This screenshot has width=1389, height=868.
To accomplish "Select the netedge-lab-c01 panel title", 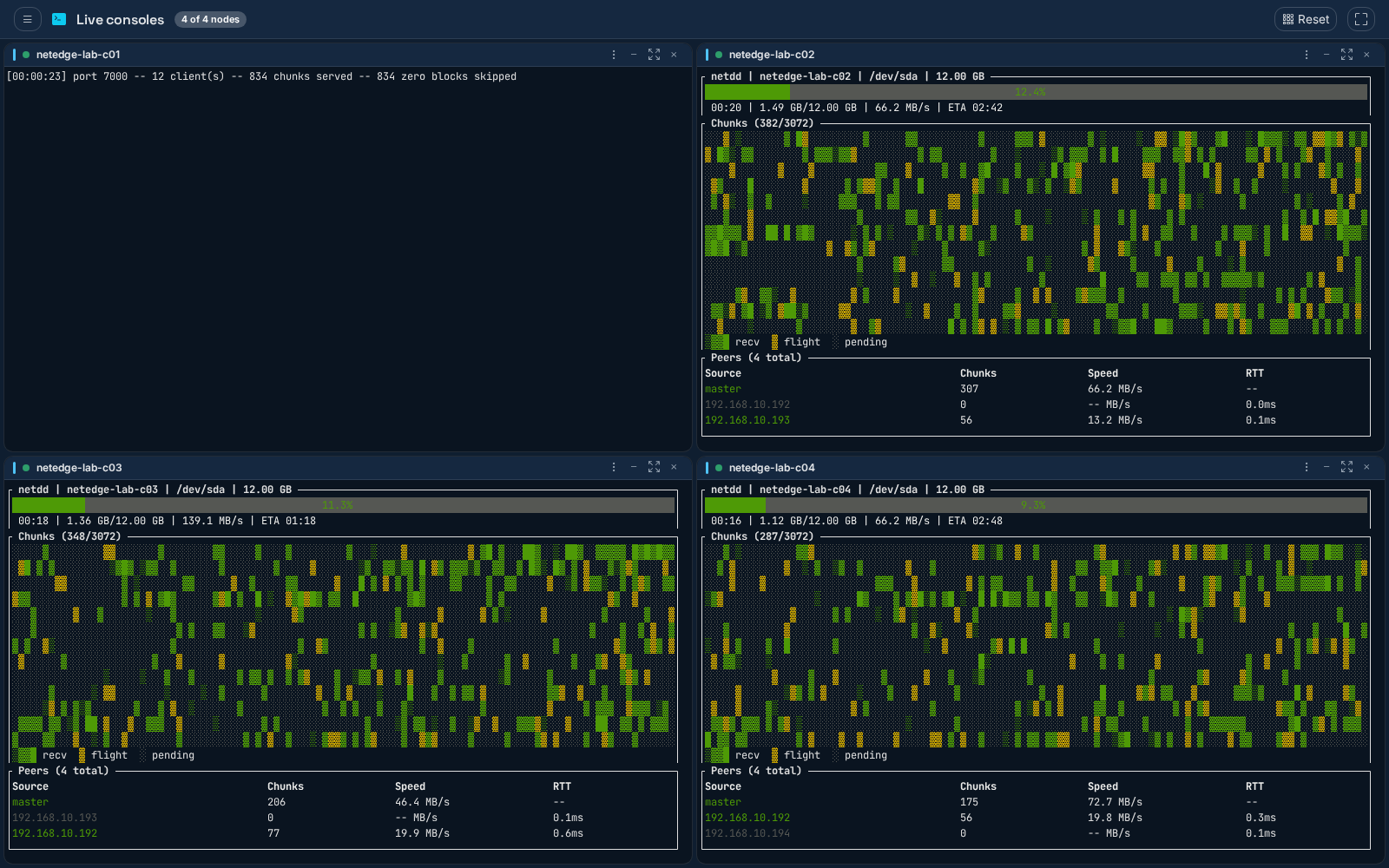I will (x=78, y=55).
